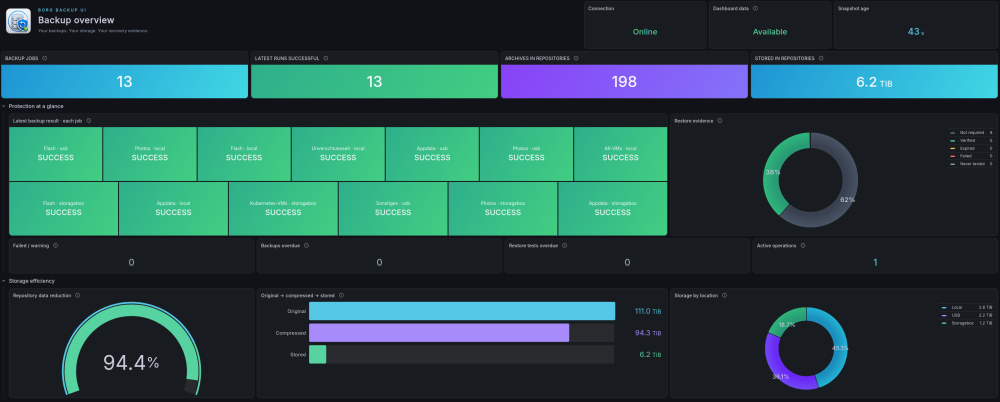Collapse the Protection at a glance row
1000x402 pixels.
36,106
